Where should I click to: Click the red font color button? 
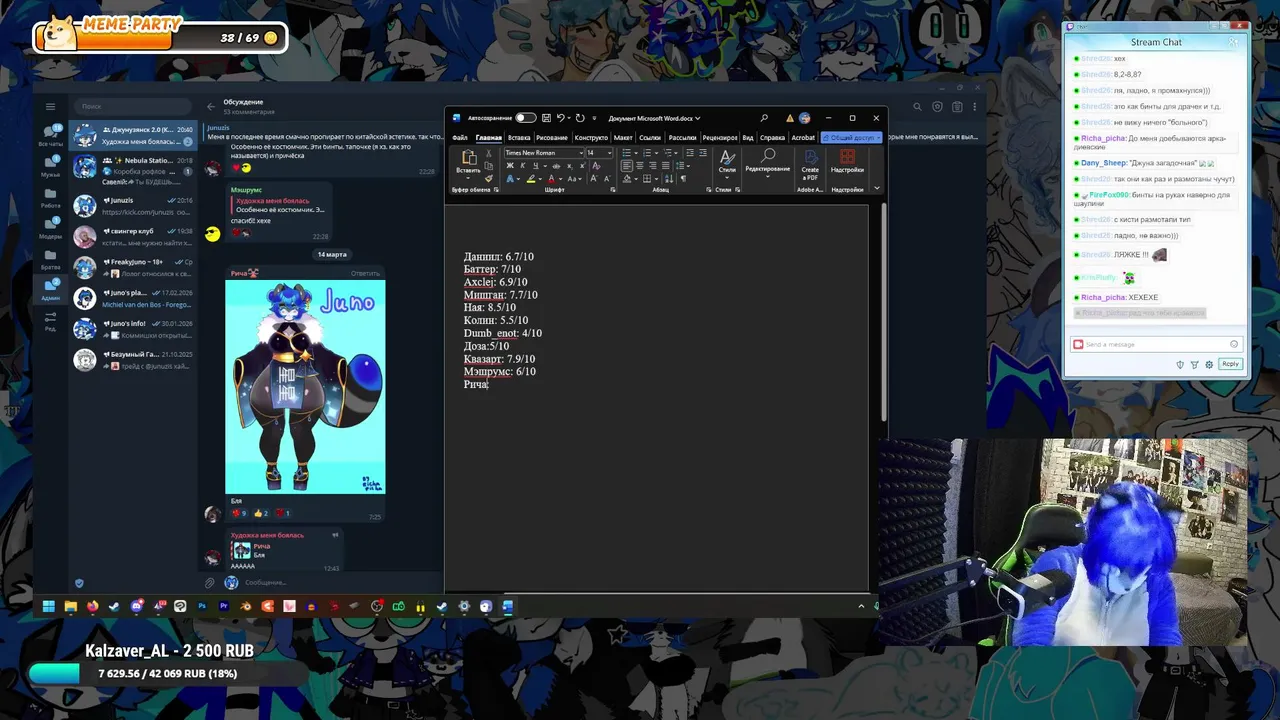[x=551, y=179]
